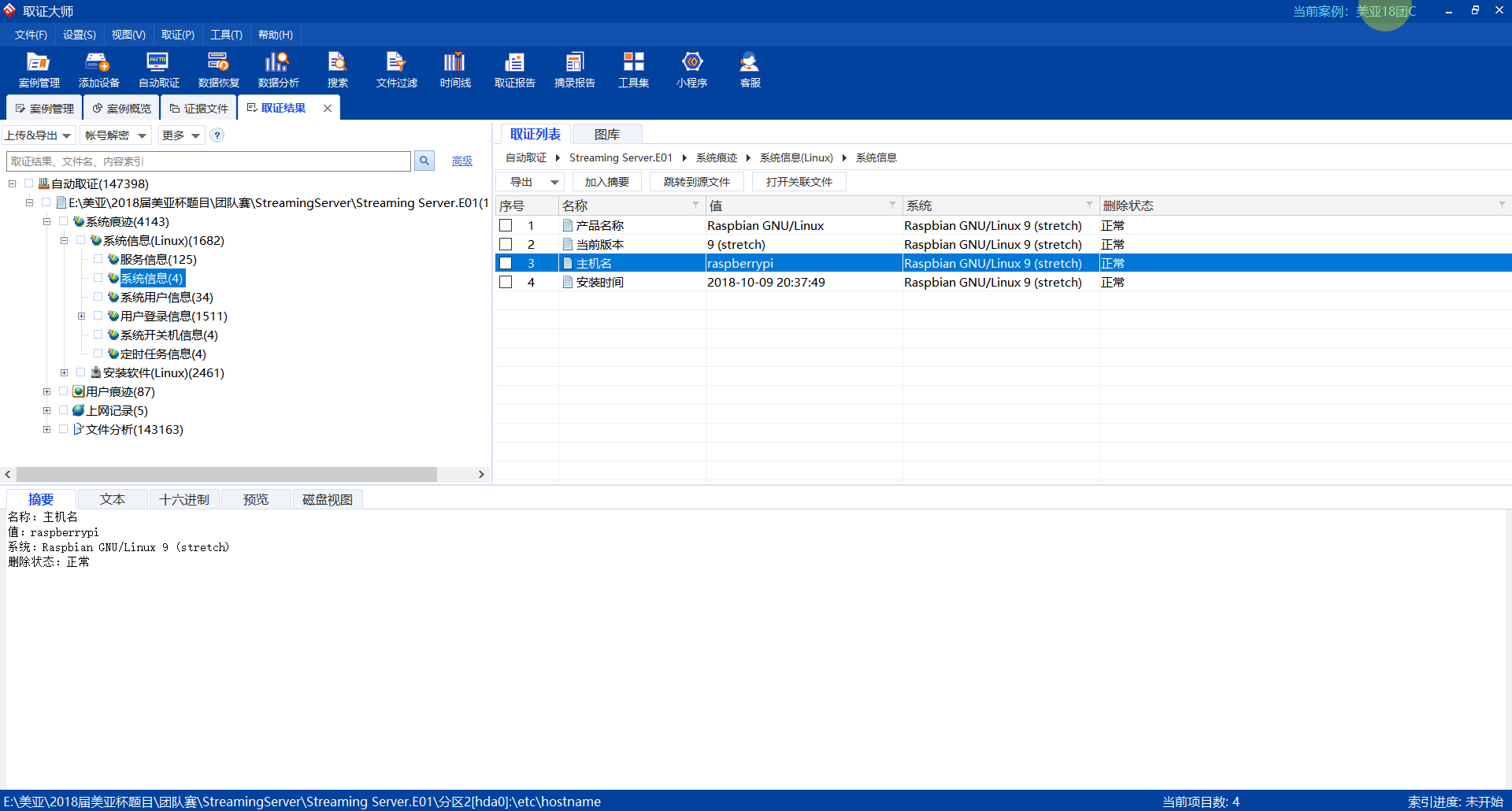Check row 3 主机名 checkbox
Screen dimensions: 1512x811
coord(506,263)
